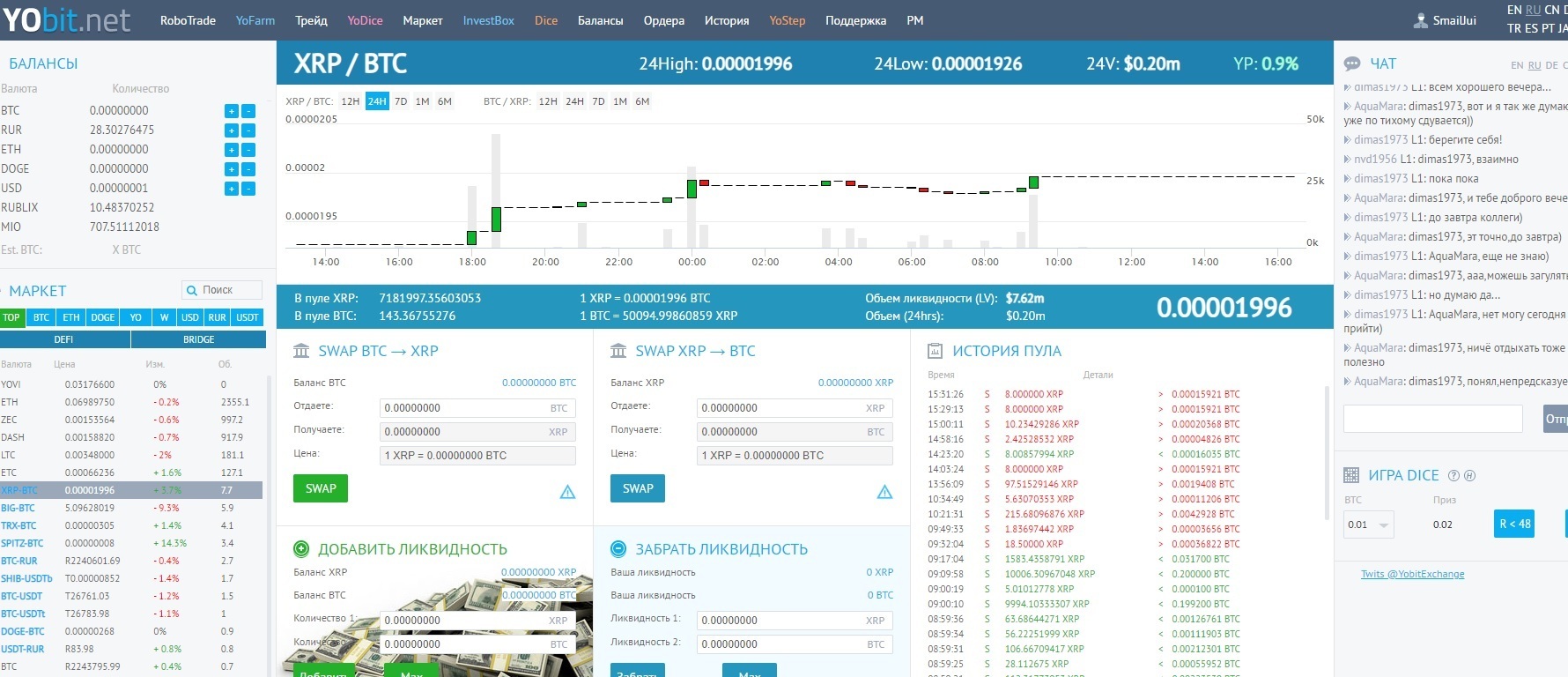Open the Twits @YobitExchange link
The height and width of the screenshot is (677, 1568).
pos(1413,574)
